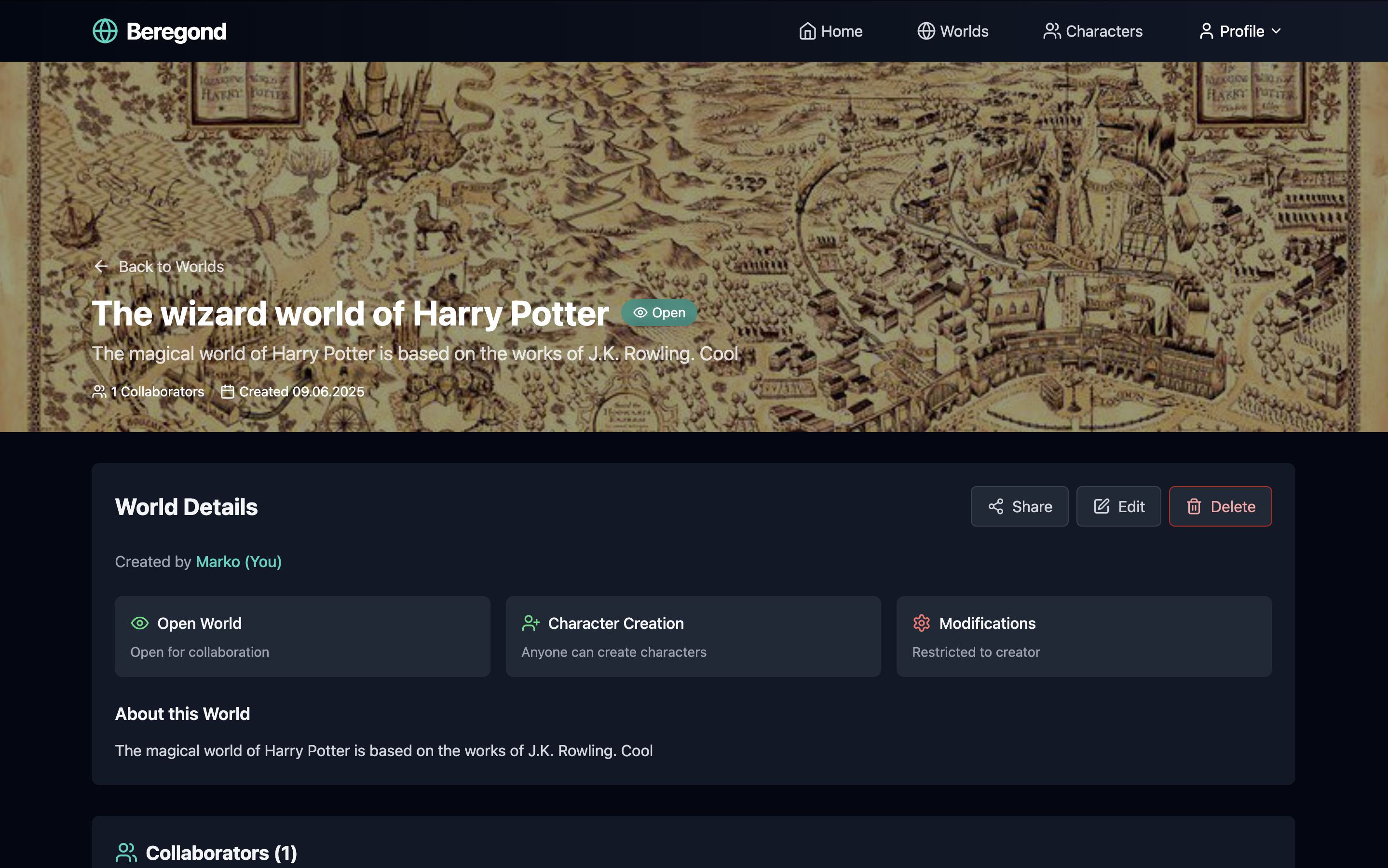The width and height of the screenshot is (1388, 868).
Task: Open the Worlds menu item
Action: pos(964,31)
